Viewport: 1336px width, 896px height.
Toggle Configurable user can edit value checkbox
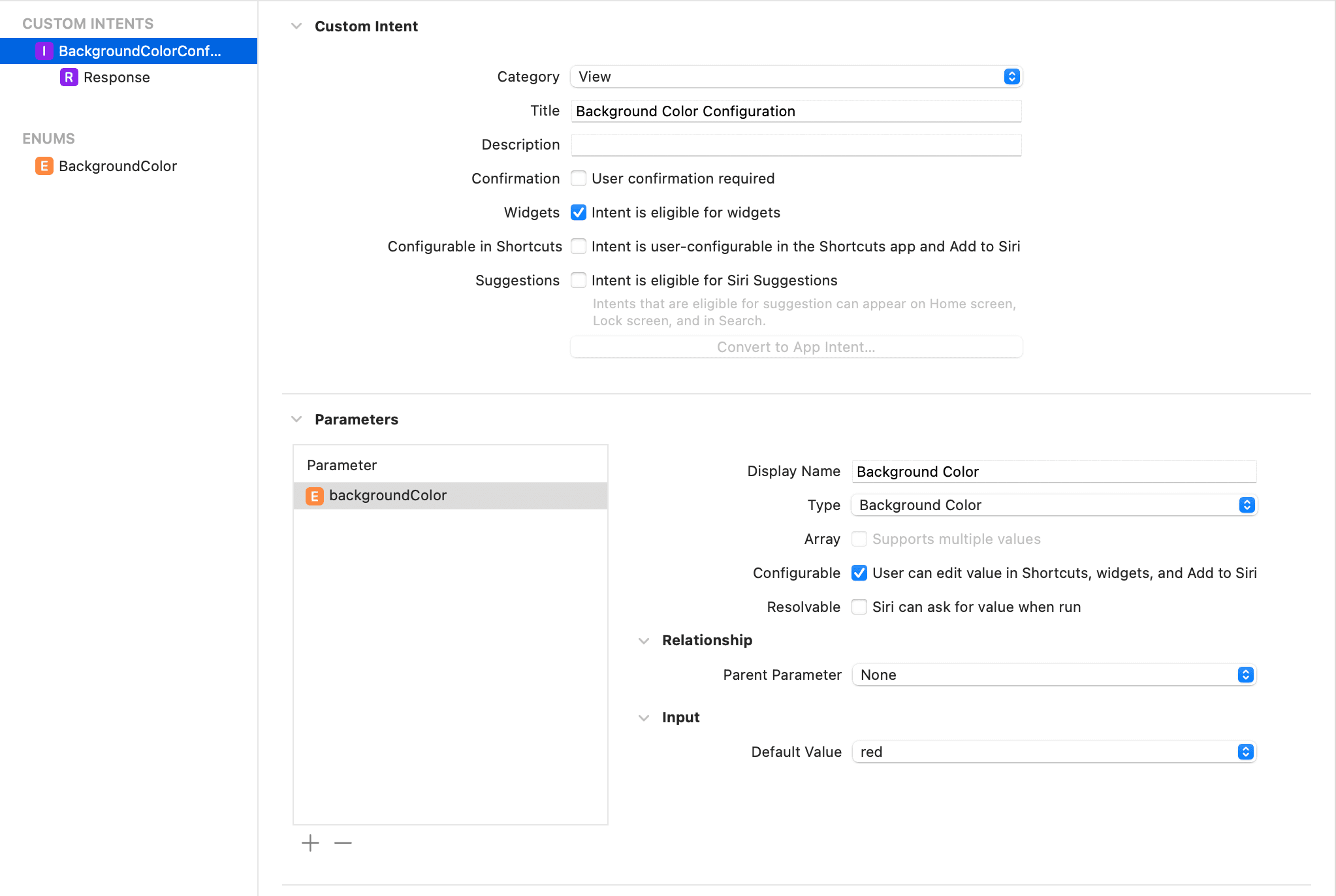(859, 573)
